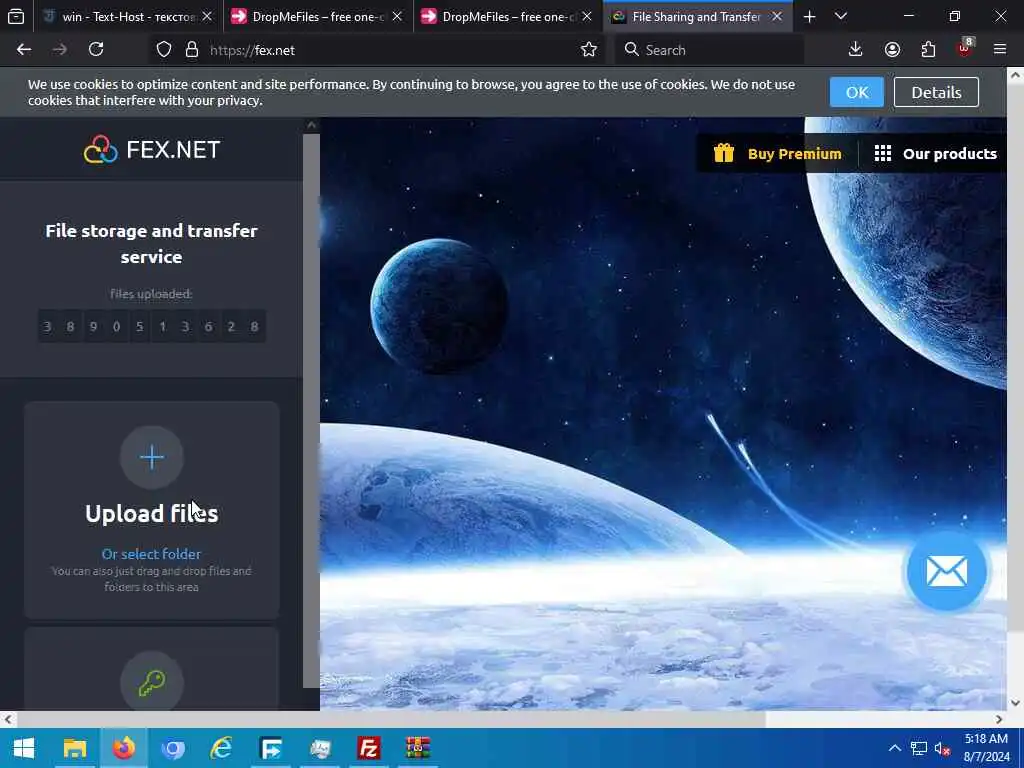Close the File Sharing and Transfer tab
Image resolution: width=1024 pixels, height=768 pixels.
click(x=777, y=17)
